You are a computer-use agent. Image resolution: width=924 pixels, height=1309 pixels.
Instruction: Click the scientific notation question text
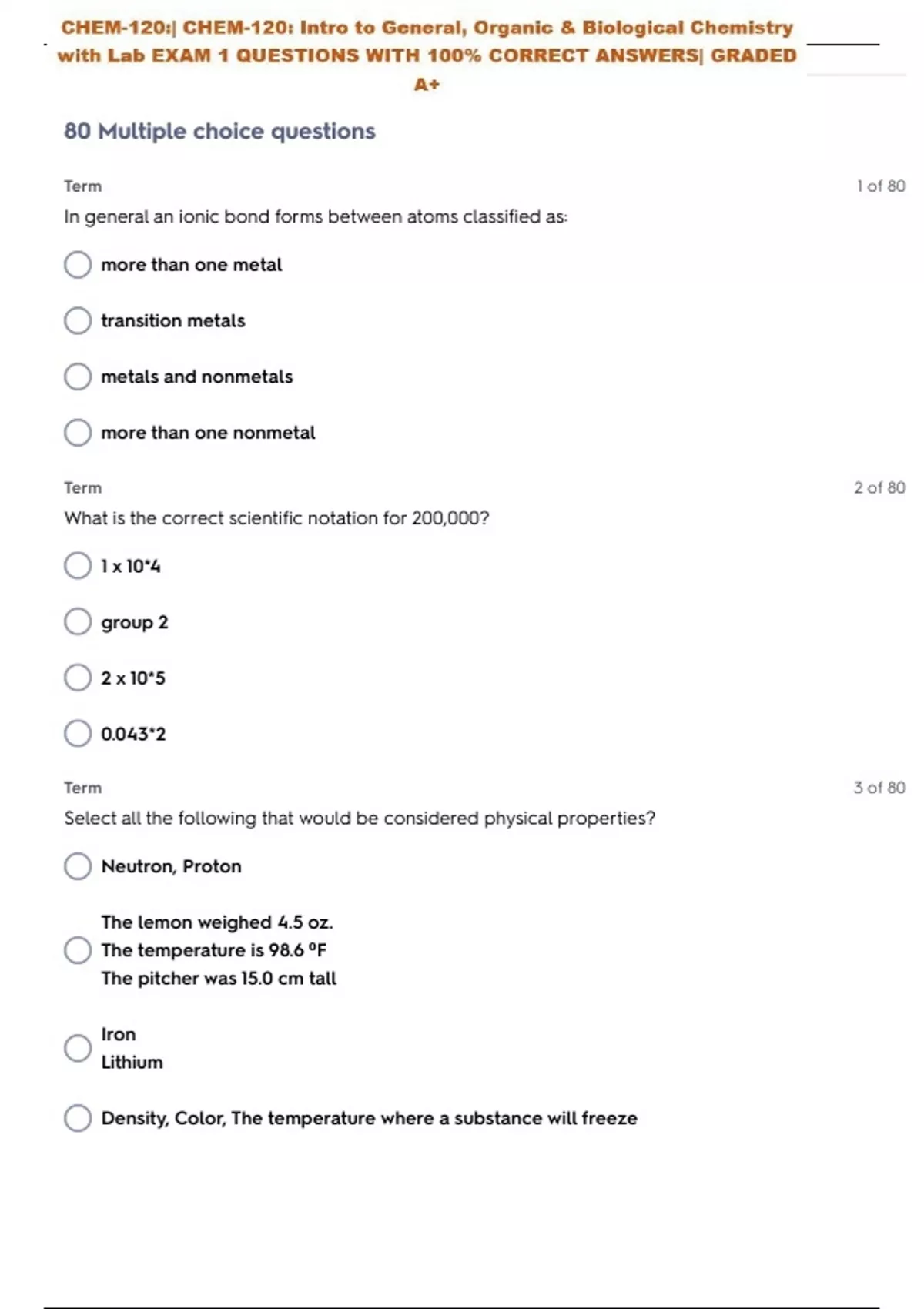(276, 518)
